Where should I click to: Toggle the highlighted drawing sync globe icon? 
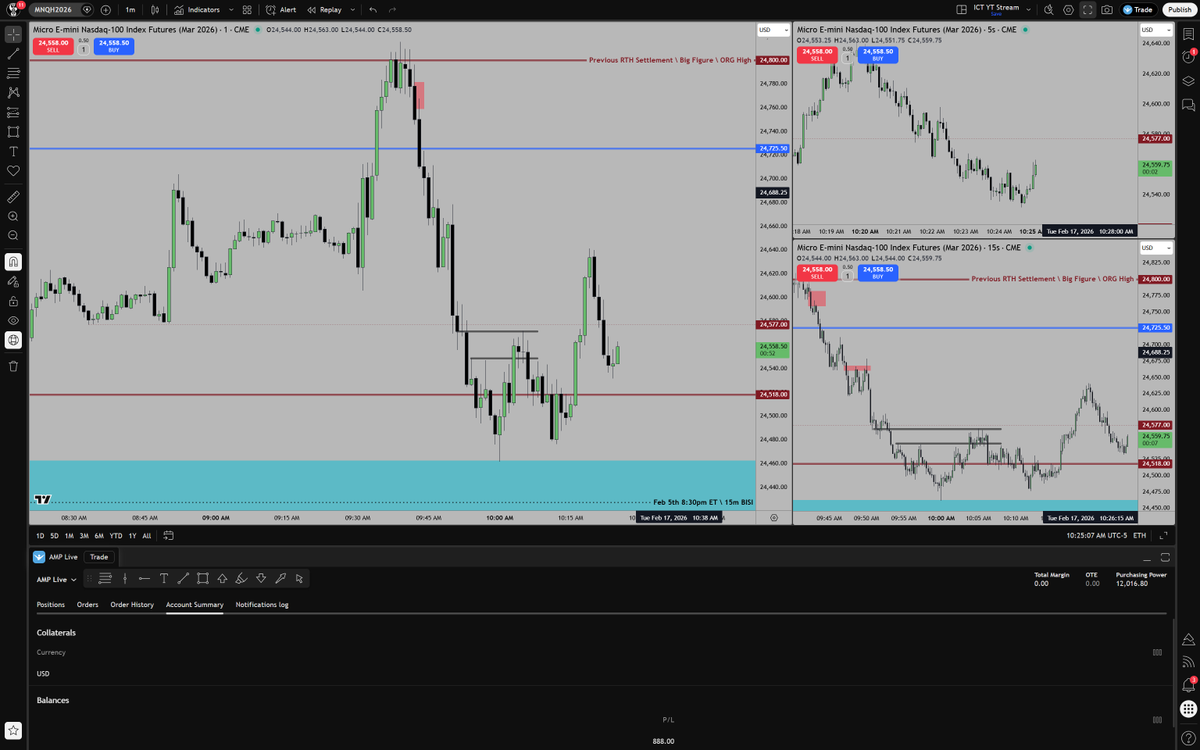13,340
